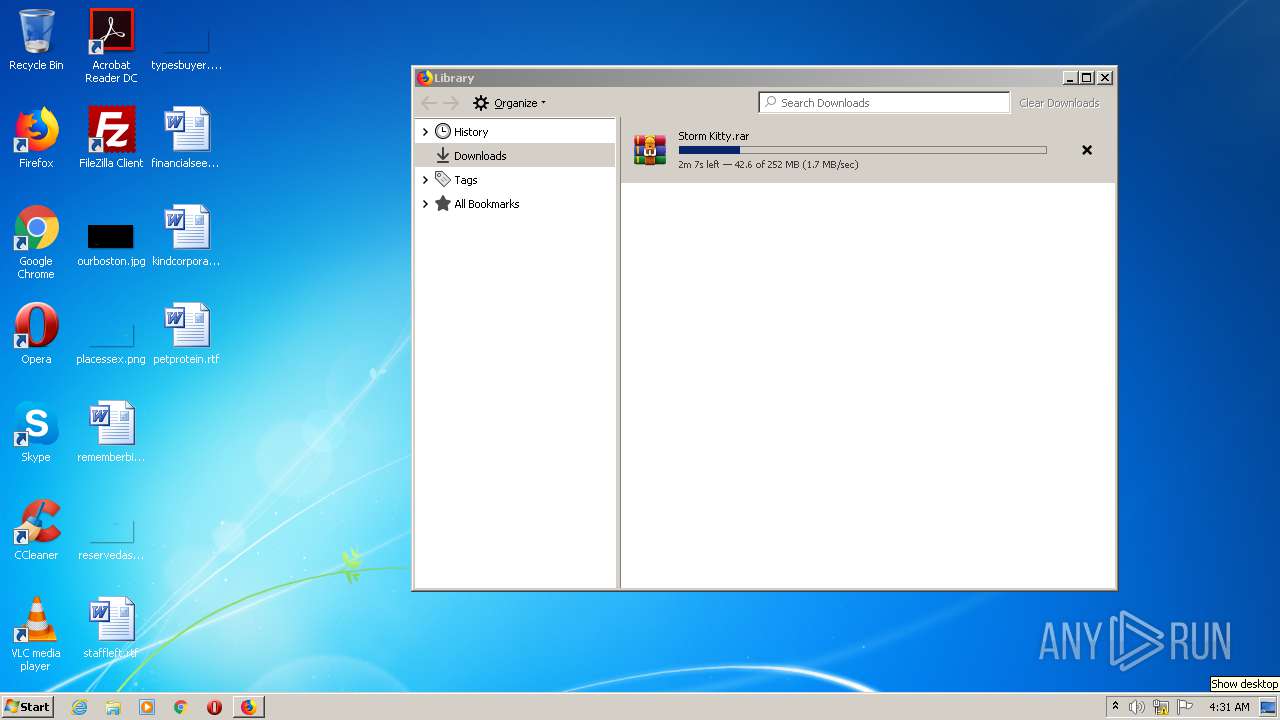Click the Show desktop button
The width and height of the screenshot is (1280, 720).
pos(1270,707)
